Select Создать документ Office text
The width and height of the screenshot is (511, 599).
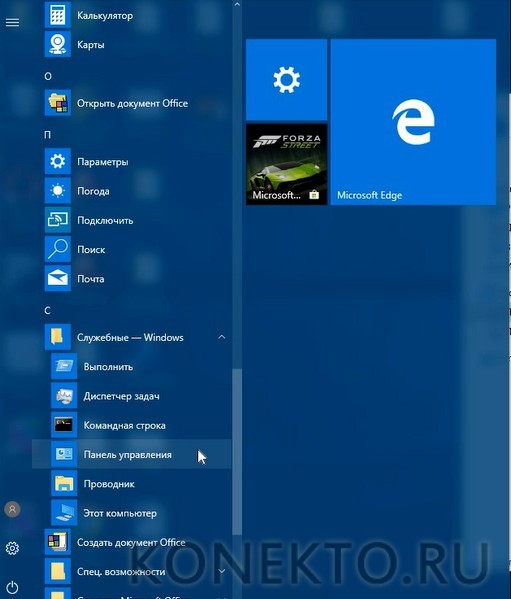131,542
